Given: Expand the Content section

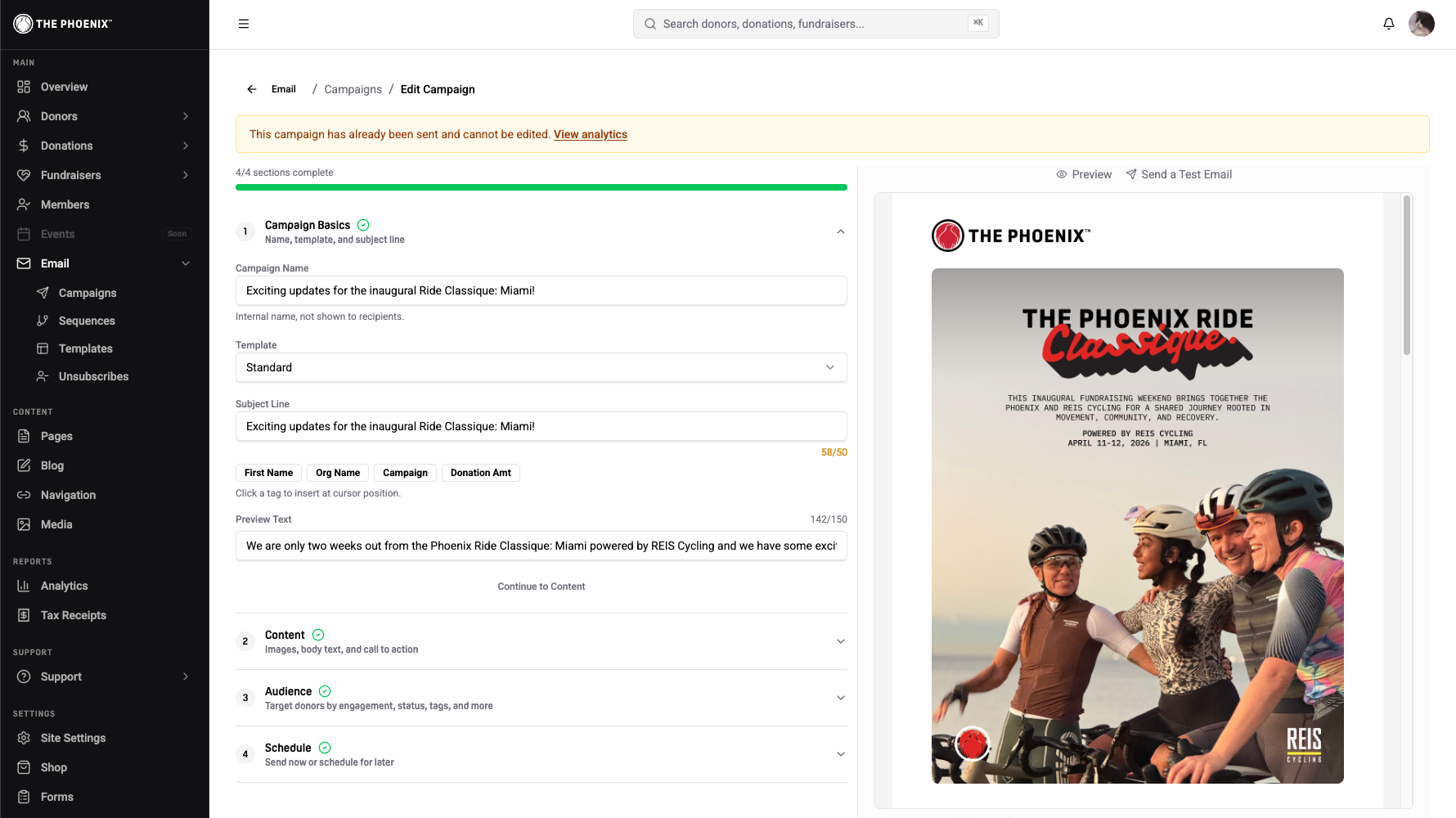Looking at the screenshot, I should (x=840, y=641).
